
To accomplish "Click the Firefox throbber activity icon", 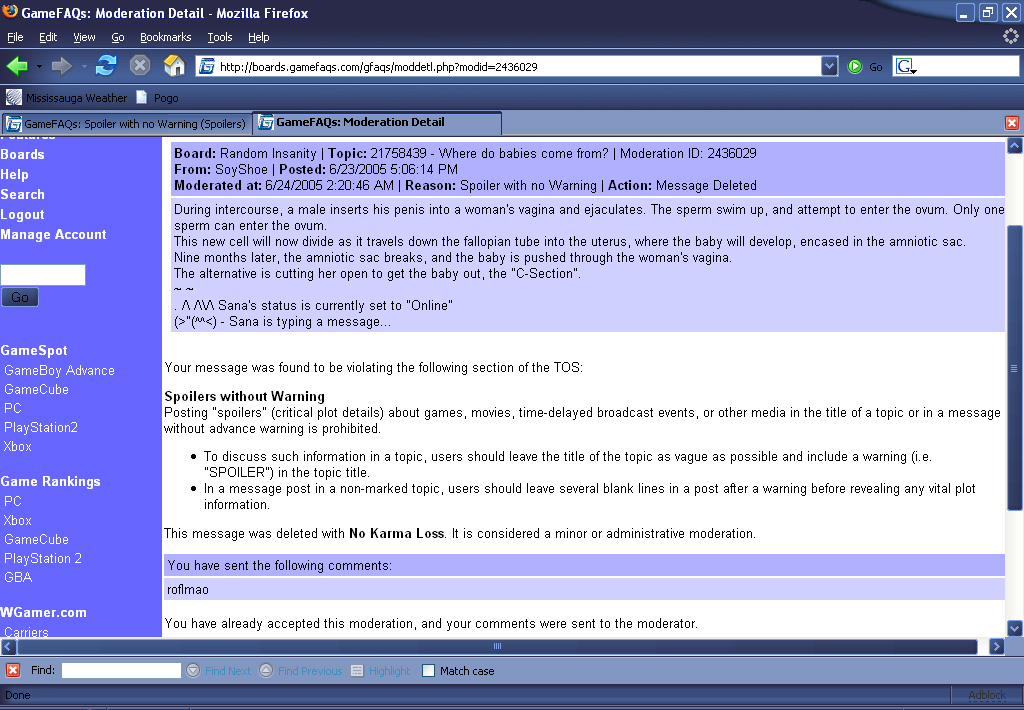I will pos(1010,37).
